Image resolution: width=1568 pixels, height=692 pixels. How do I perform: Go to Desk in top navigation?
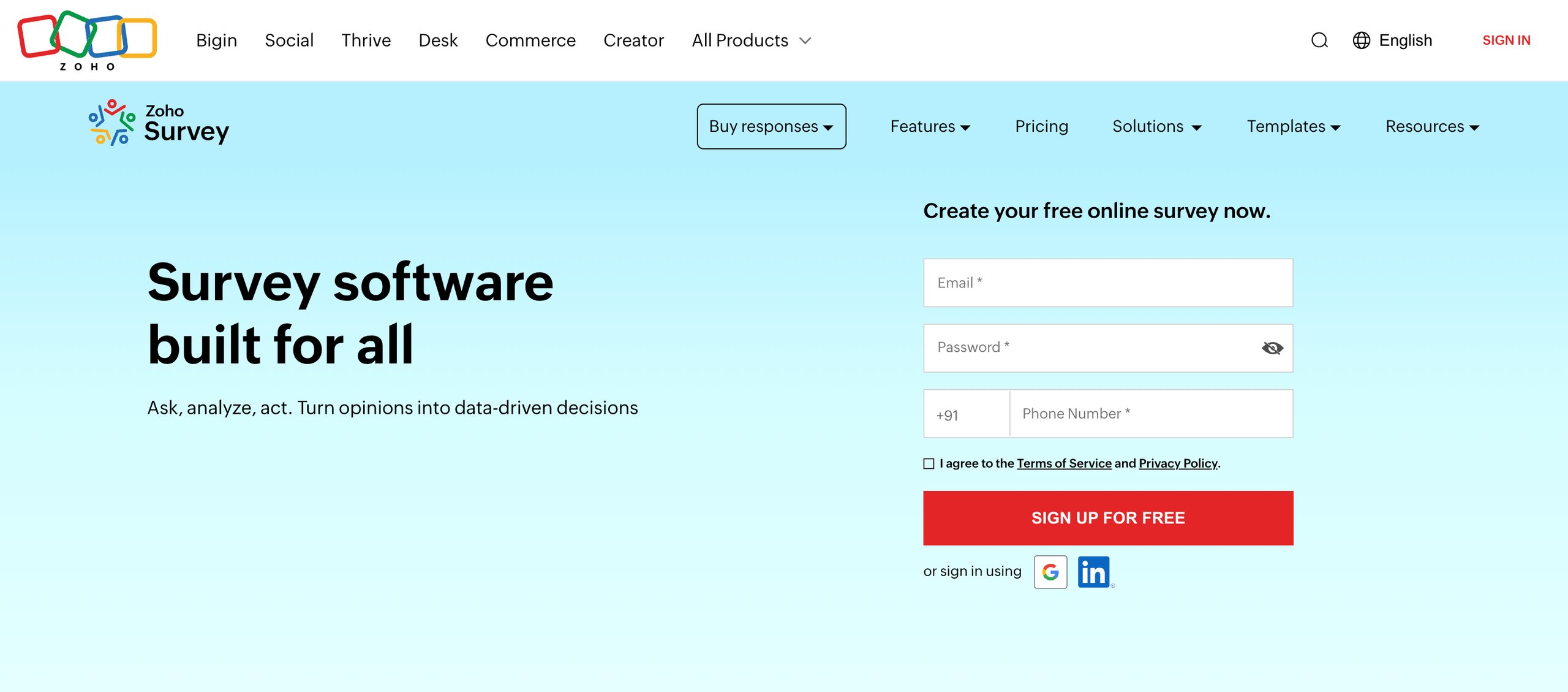click(438, 40)
